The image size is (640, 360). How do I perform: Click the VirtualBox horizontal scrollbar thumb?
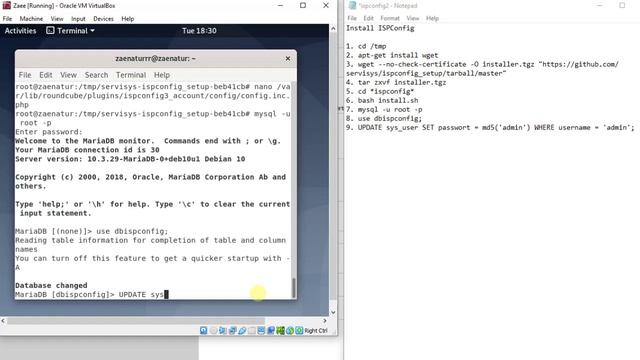[136, 321]
